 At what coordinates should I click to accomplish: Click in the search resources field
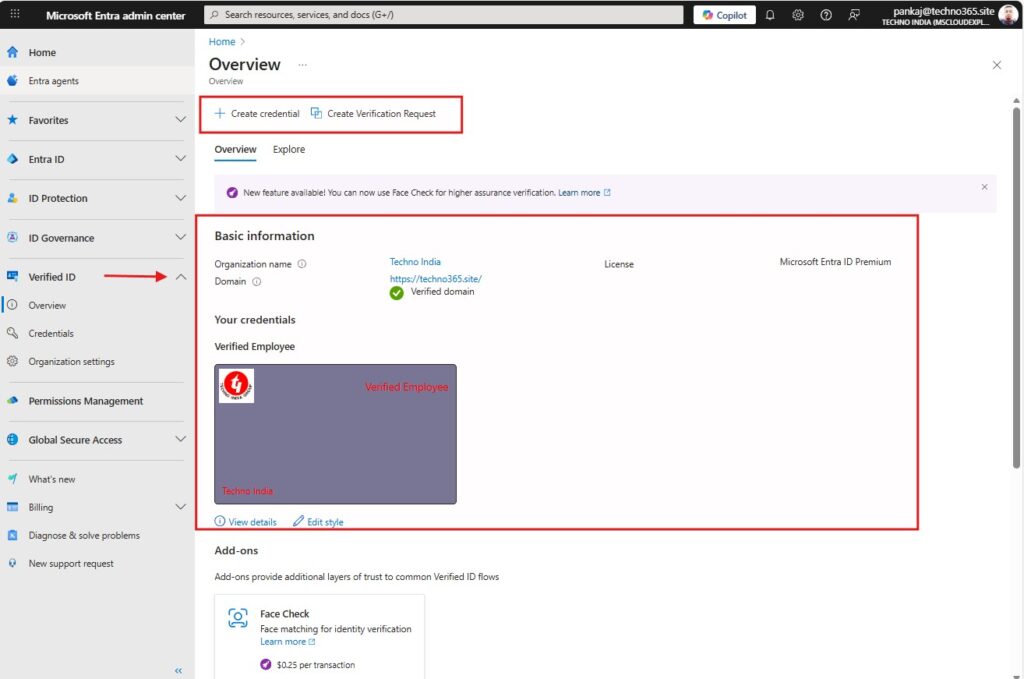pos(440,15)
